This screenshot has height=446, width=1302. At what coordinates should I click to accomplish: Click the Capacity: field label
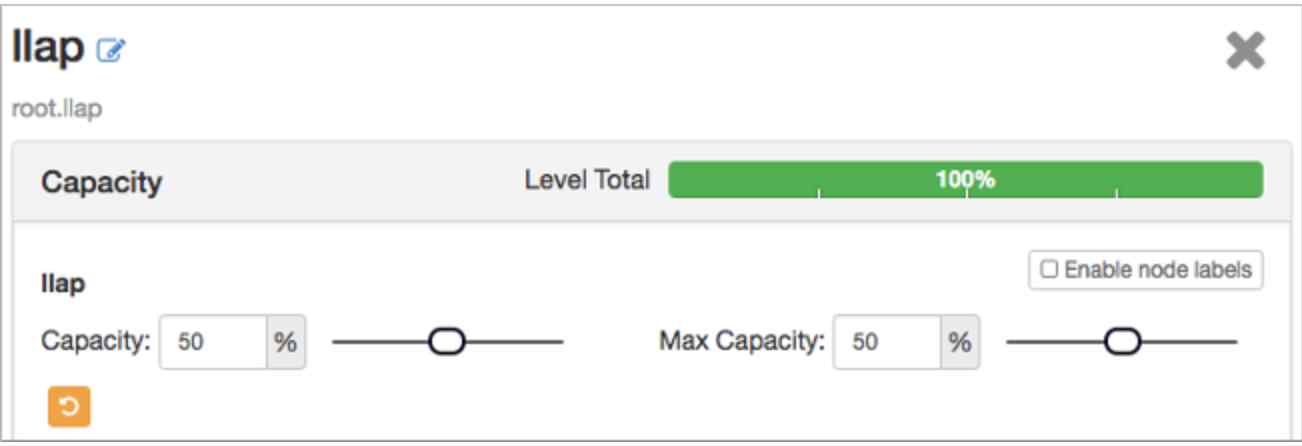[95, 342]
